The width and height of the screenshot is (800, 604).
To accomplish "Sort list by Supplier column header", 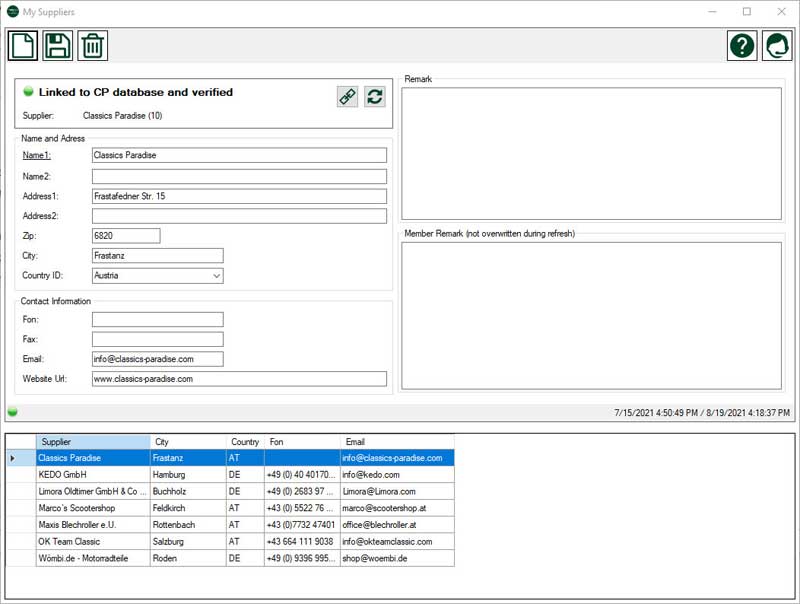I will coord(93,442).
